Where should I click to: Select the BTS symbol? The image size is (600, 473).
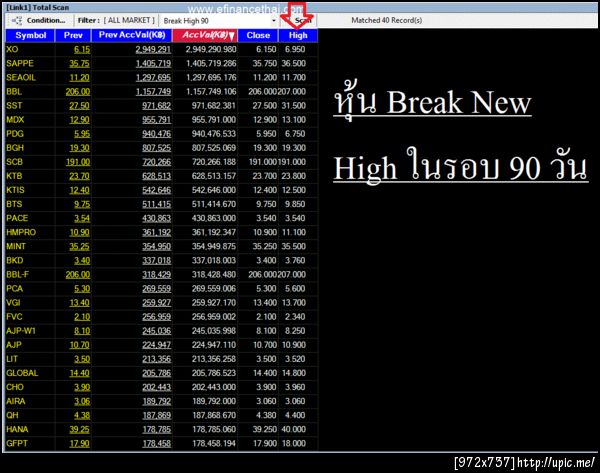click(14, 204)
